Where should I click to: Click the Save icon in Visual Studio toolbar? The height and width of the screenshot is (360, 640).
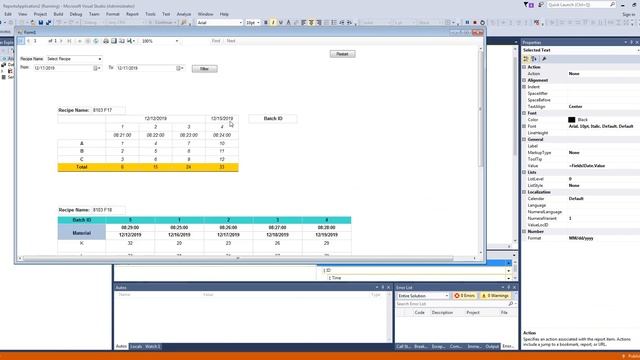point(41,22)
